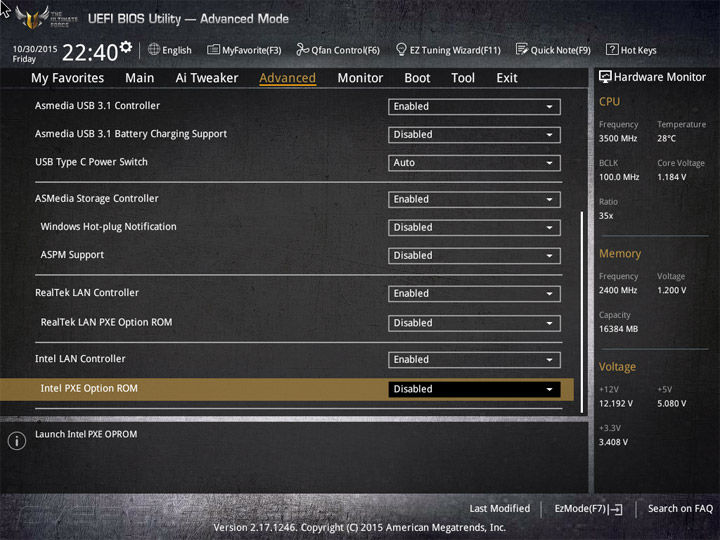Go to the Boot tab

pyautogui.click(x=417, y=78)
